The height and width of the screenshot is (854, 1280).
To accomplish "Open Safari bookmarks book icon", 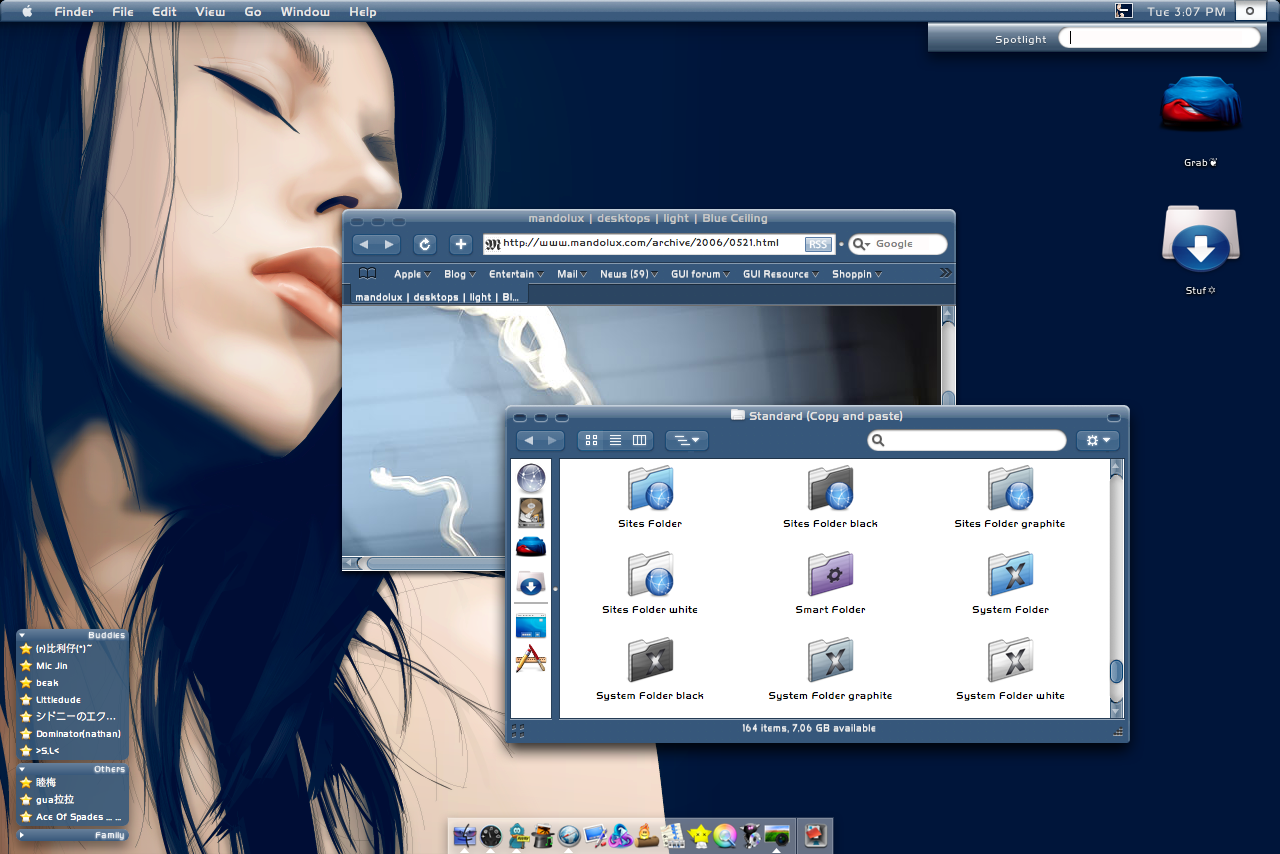I will pyautogui.click(x=367, y=273).
